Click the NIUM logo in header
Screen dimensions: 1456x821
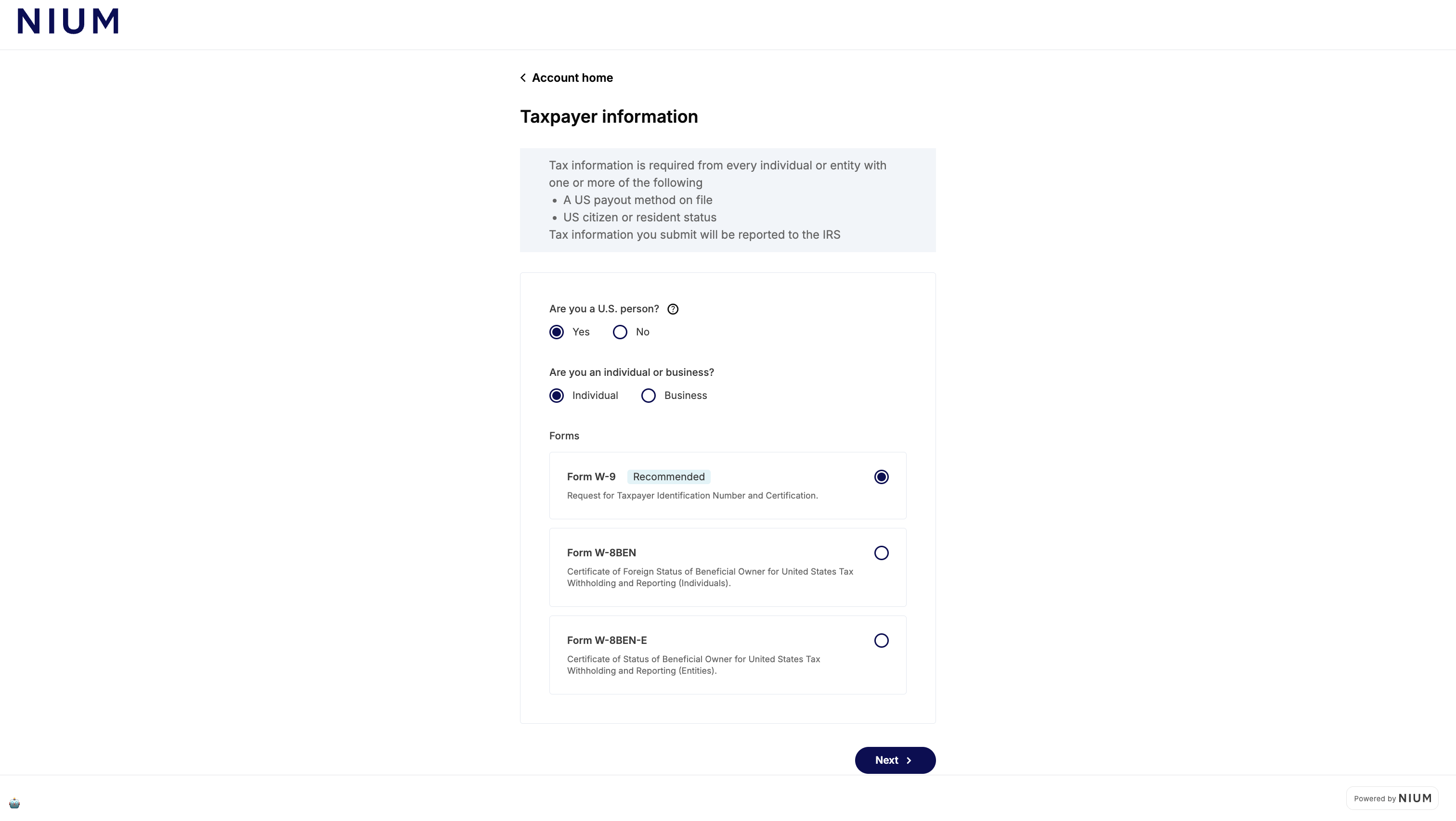(x=68, y=21)
